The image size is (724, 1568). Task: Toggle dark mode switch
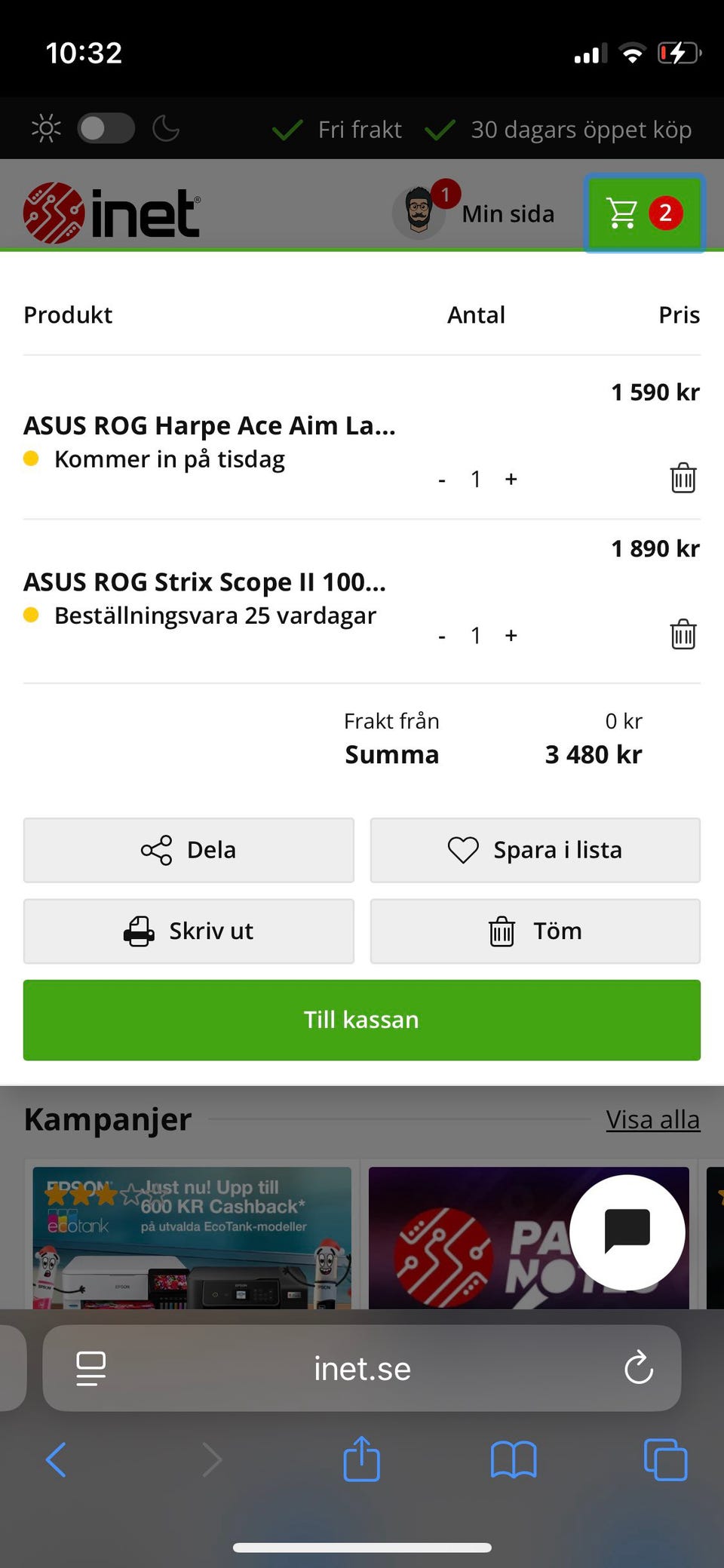pyautogui.click(x=106, y=128)
